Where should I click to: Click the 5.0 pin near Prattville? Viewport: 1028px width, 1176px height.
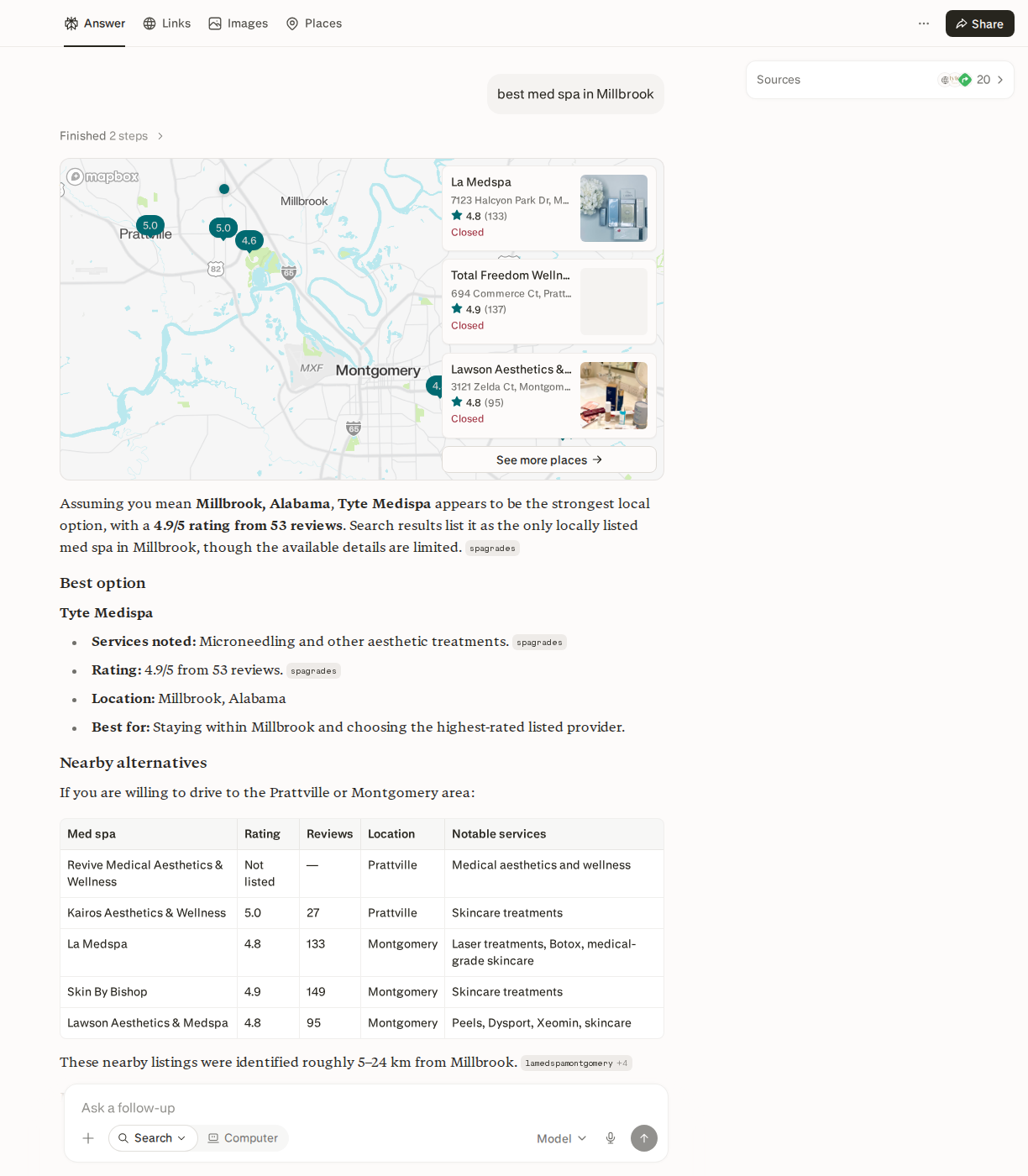point(150,226)
